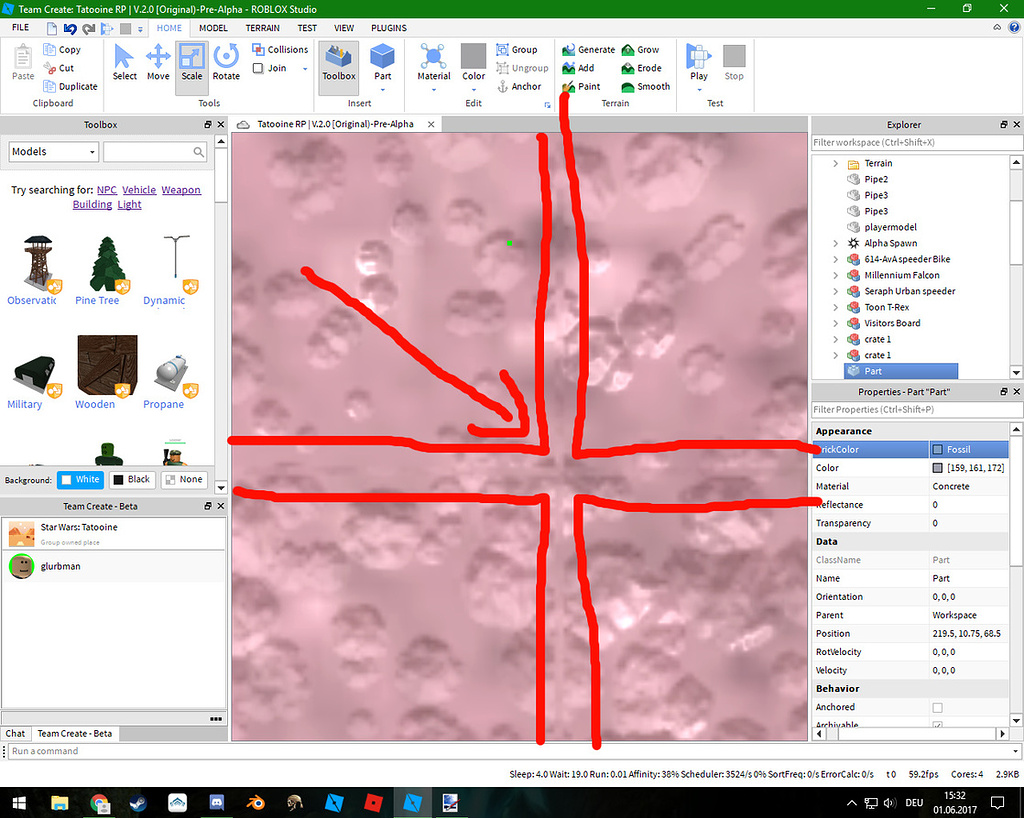This screenshot has height=818, width=1024.
Task: Expand the Toon T-Rex model node
Action: (836, 307)
